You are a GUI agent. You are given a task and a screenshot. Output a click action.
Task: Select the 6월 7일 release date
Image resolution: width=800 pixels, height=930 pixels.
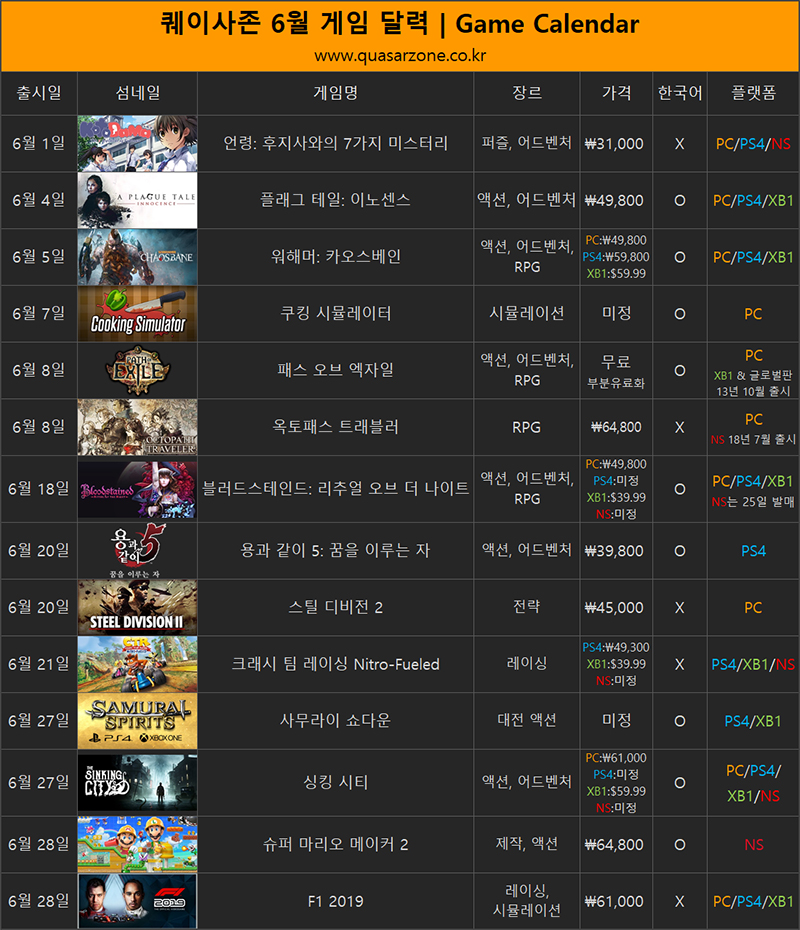tap(39, 314)
